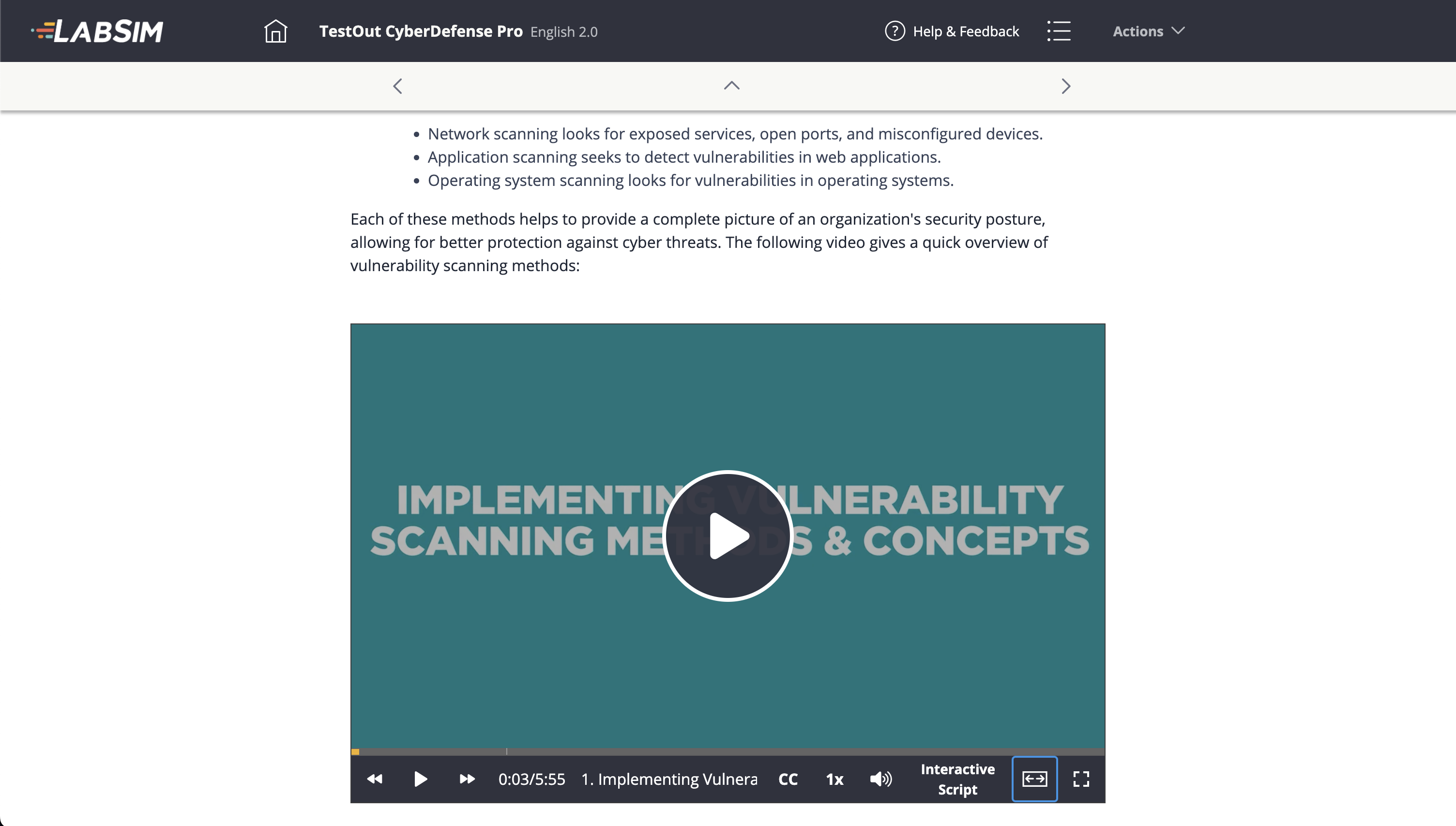The image size is (1456, 826).
Task: Click the LabSim home icon
Action: tap(275, 31)
